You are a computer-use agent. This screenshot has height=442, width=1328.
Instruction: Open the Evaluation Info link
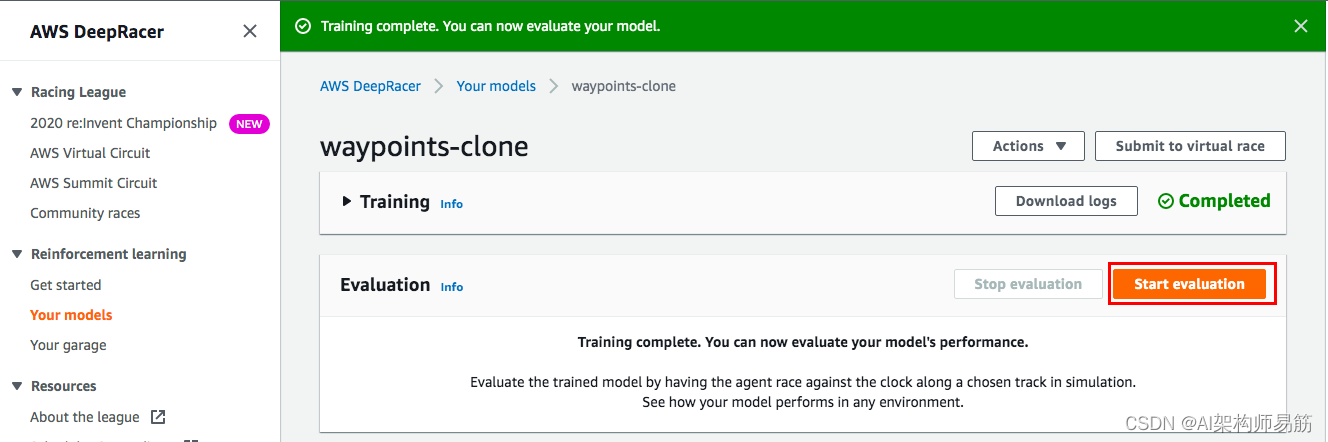451,287
